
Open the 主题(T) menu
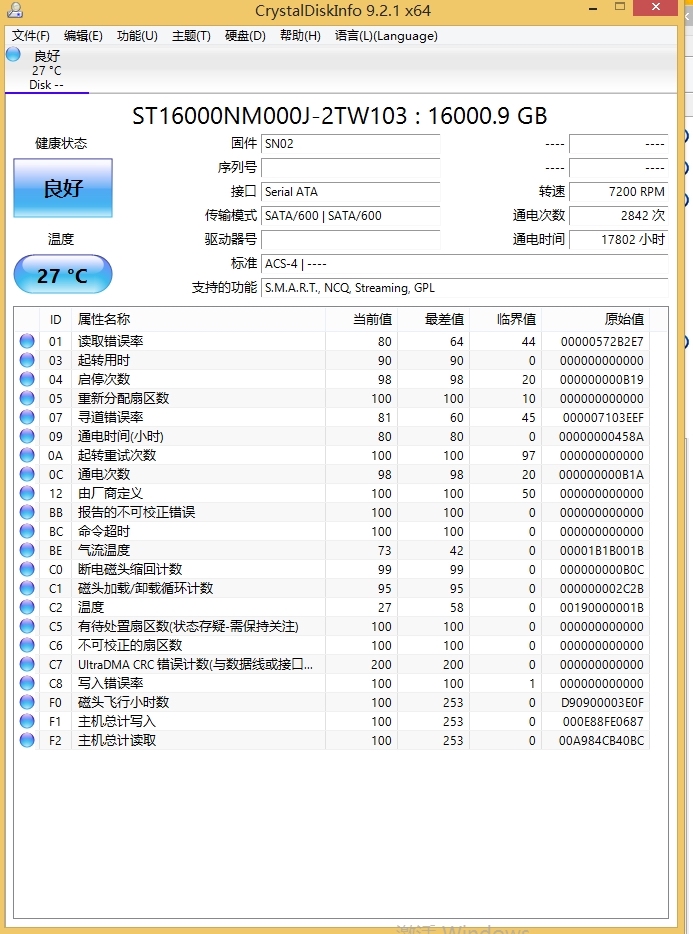(191, 36)
